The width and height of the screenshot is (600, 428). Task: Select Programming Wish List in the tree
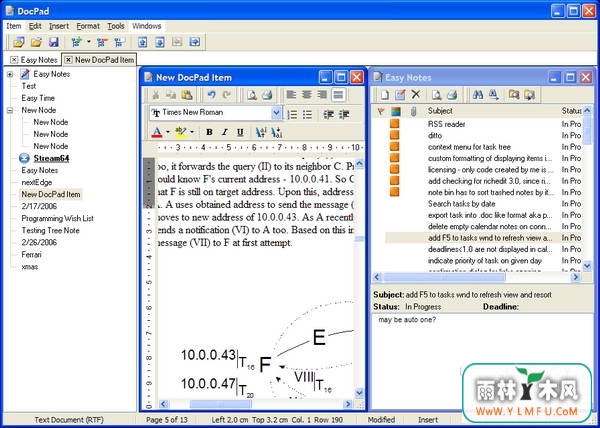[x=57, y=218]
